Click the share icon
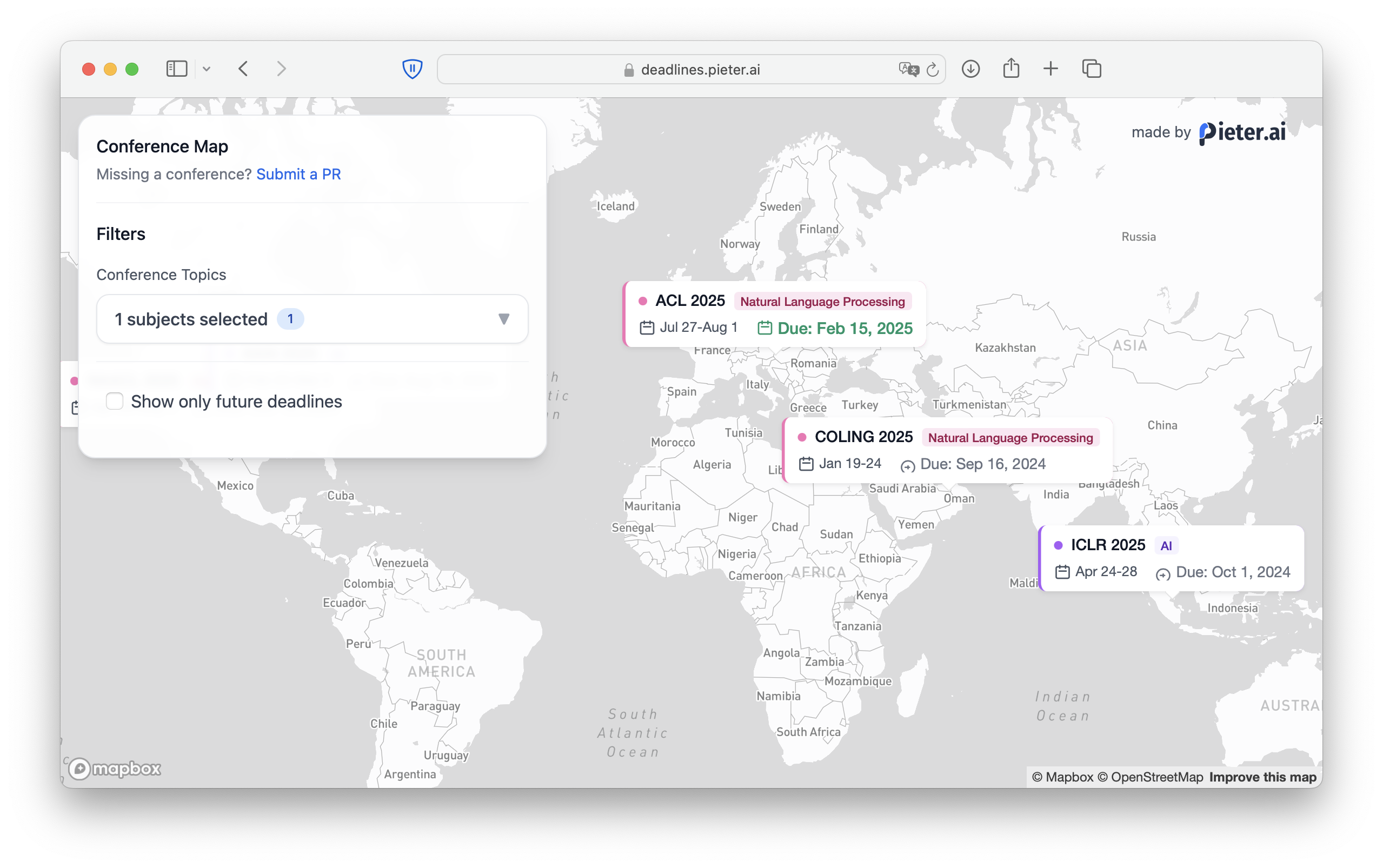The width and height of the screenshot is (1383, 868). 1011,68
